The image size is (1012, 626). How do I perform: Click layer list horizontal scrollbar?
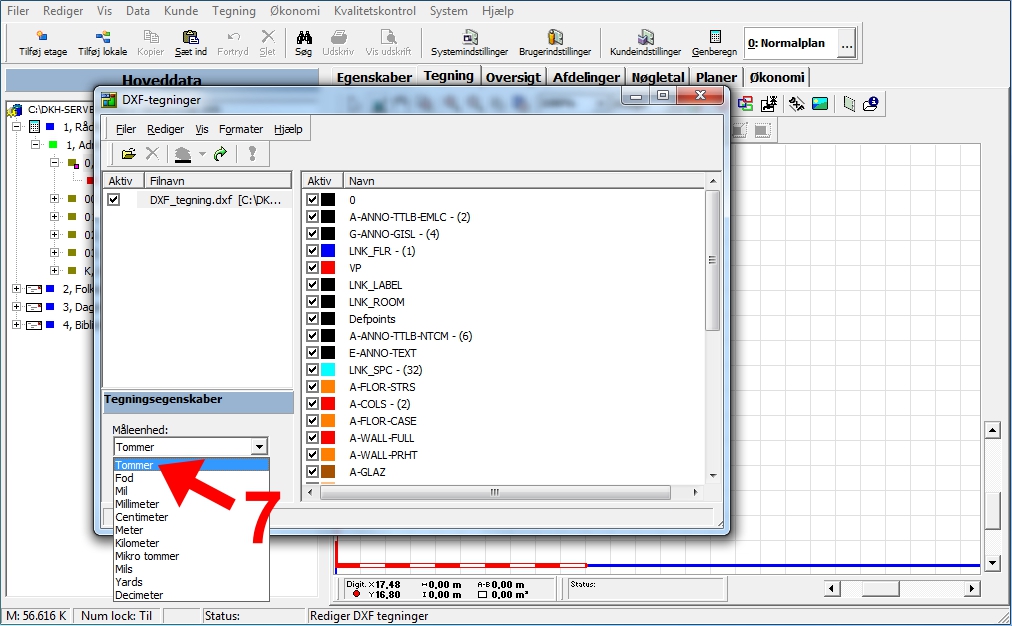[495, 492]
